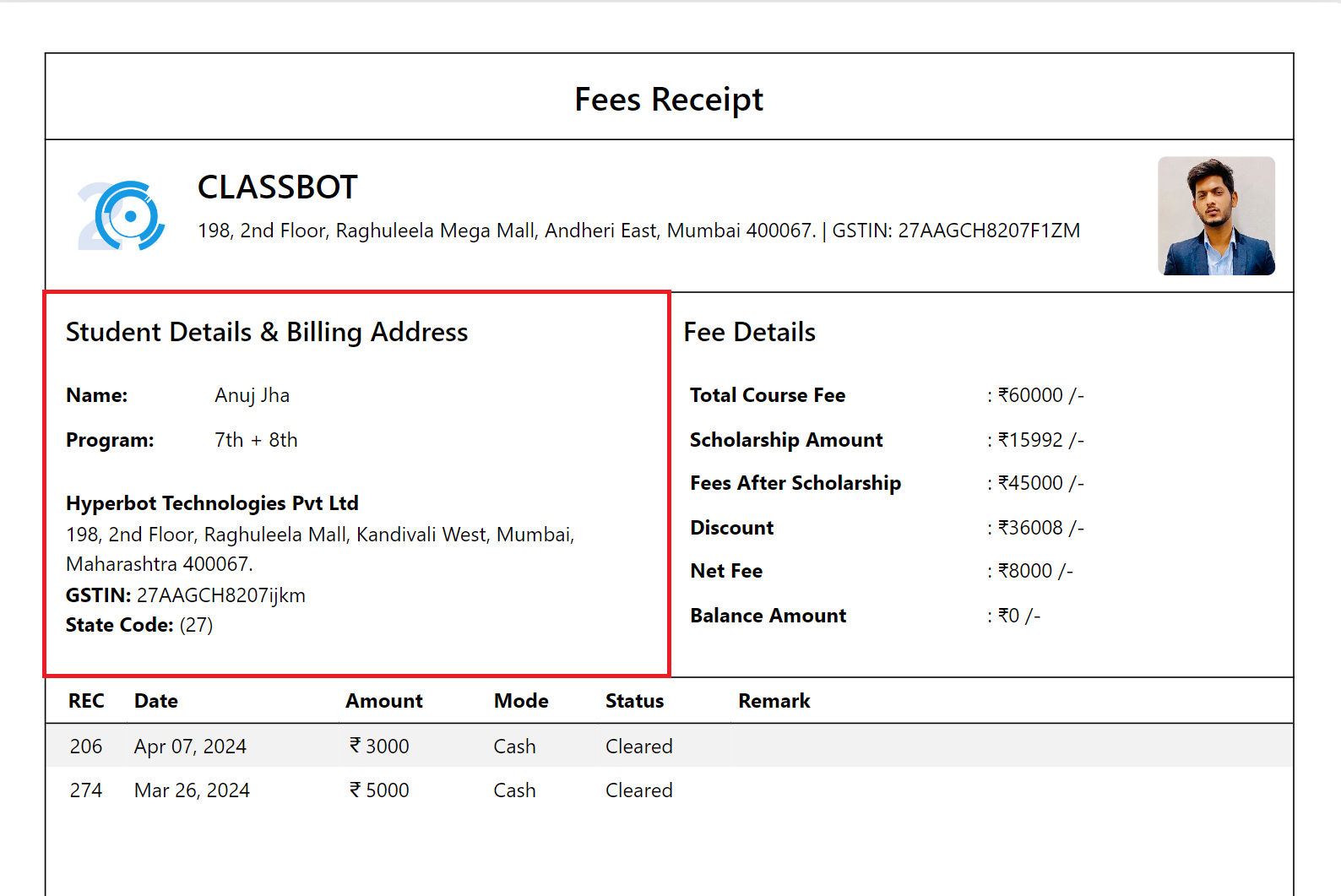Click Cleared status in receipt 274 row
Screen dimensions: 1341x896
(639, 790)
